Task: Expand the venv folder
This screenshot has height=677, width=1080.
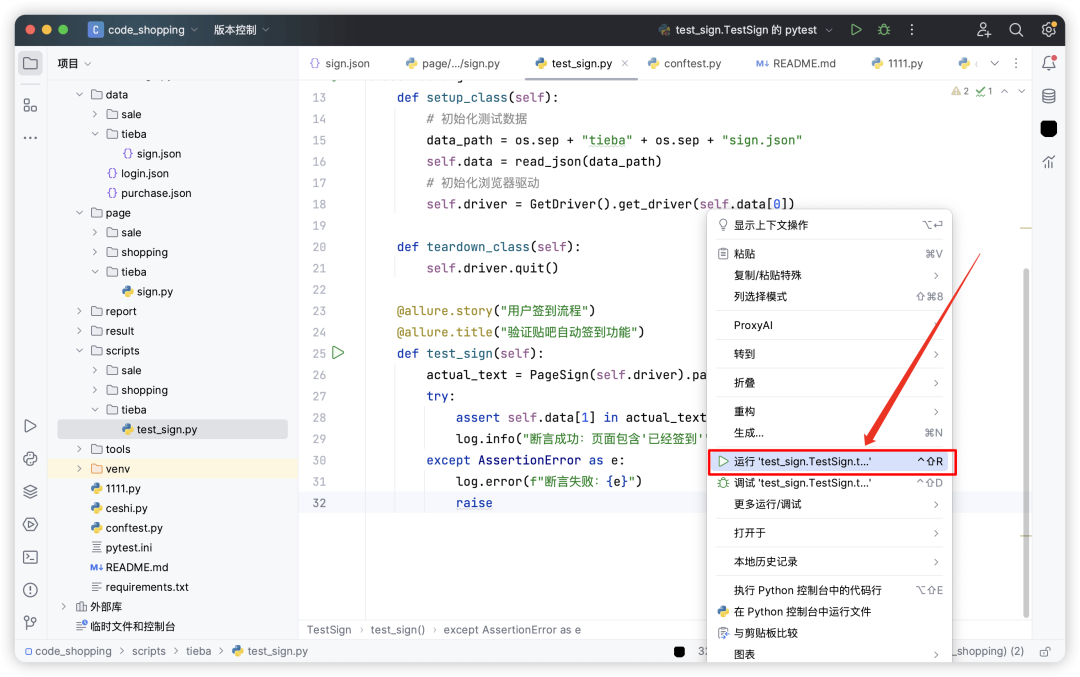Action: click(80, 469)
